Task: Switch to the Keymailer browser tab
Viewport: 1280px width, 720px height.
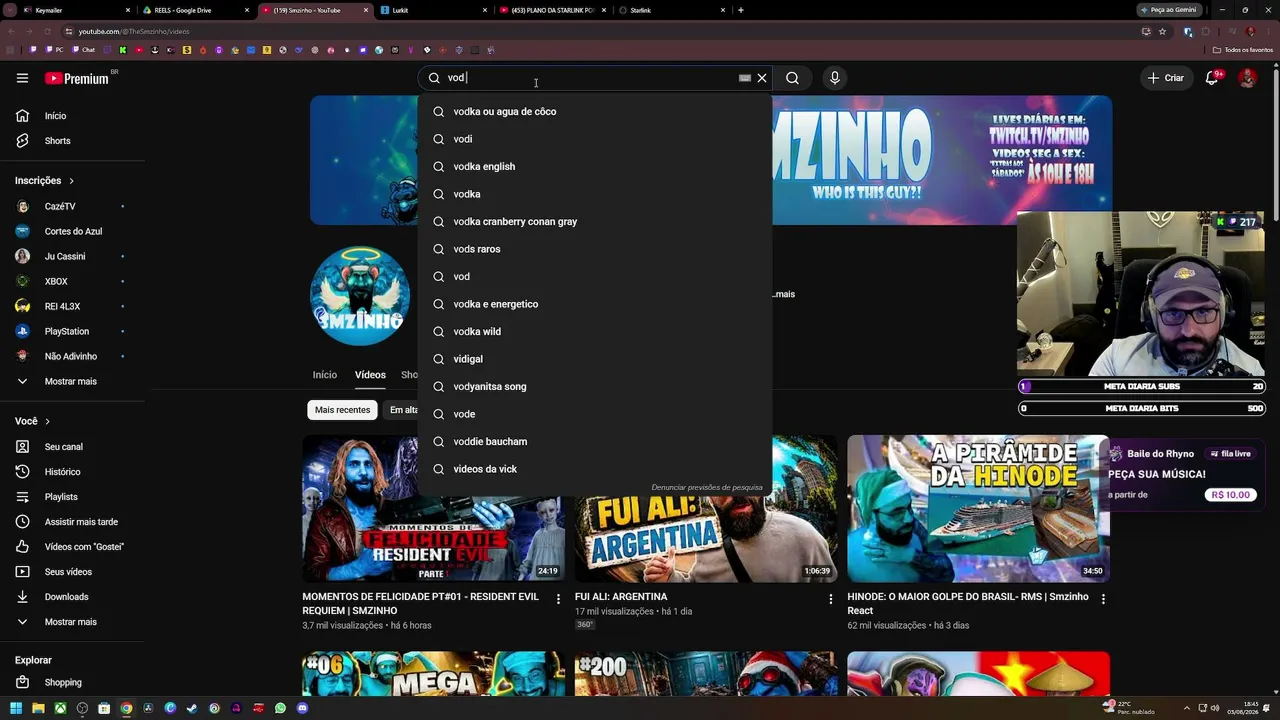Action: point(78,10)
